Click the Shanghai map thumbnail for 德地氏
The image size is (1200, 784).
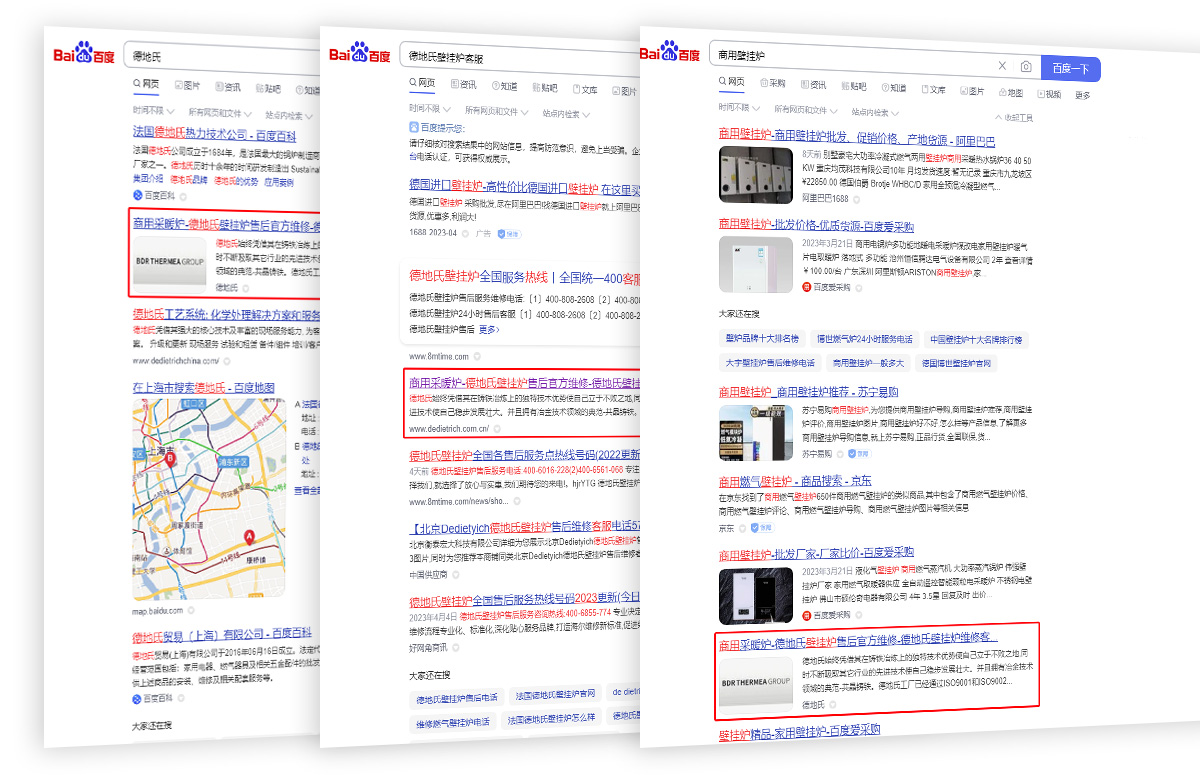pyautogui.click(x=207, y=498)
